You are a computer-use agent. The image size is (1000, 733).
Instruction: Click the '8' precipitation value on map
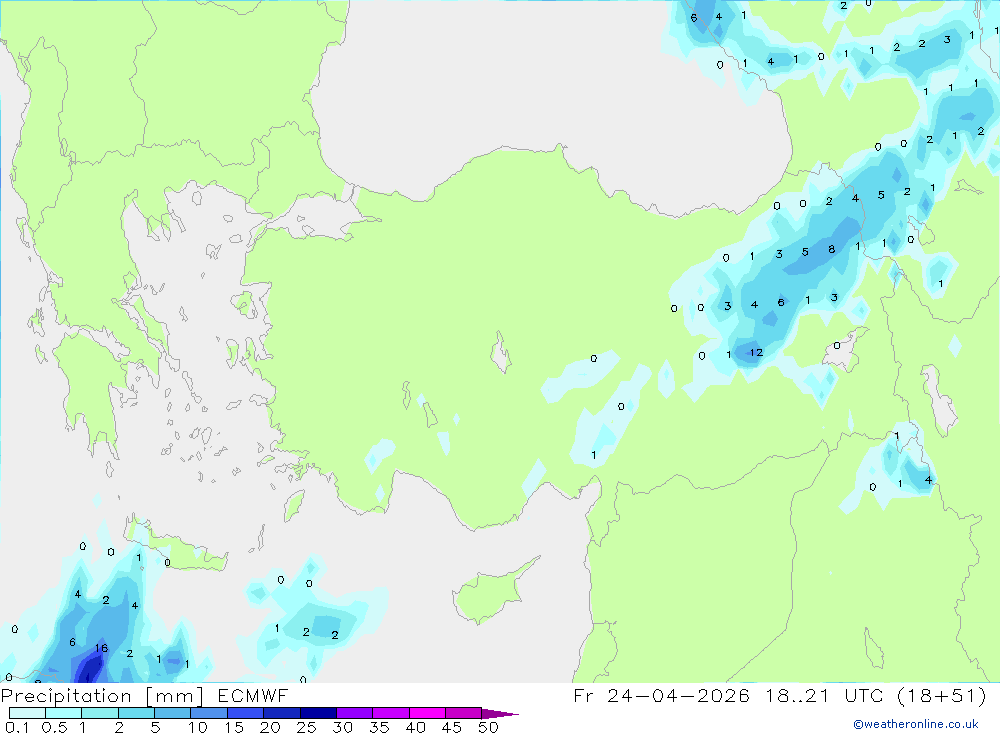coord(832,249)
